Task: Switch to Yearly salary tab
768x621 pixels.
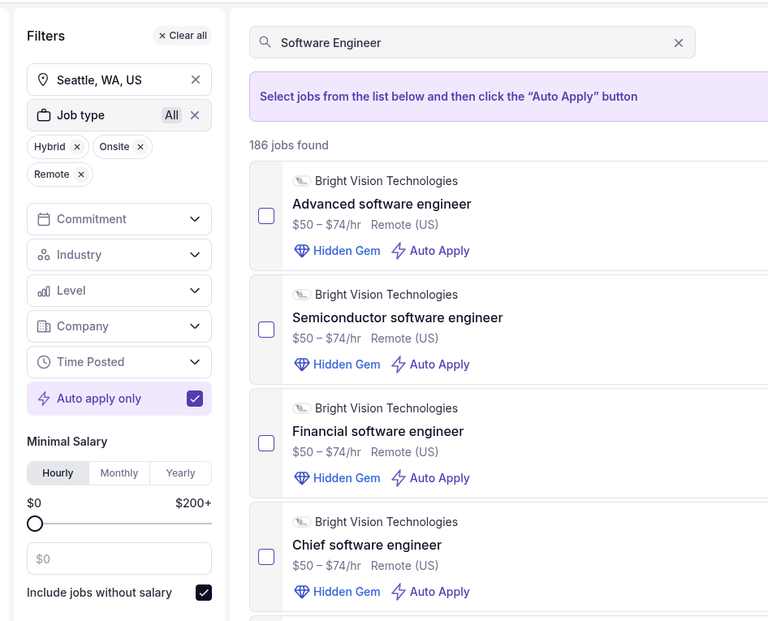Action: coord(180,473)
